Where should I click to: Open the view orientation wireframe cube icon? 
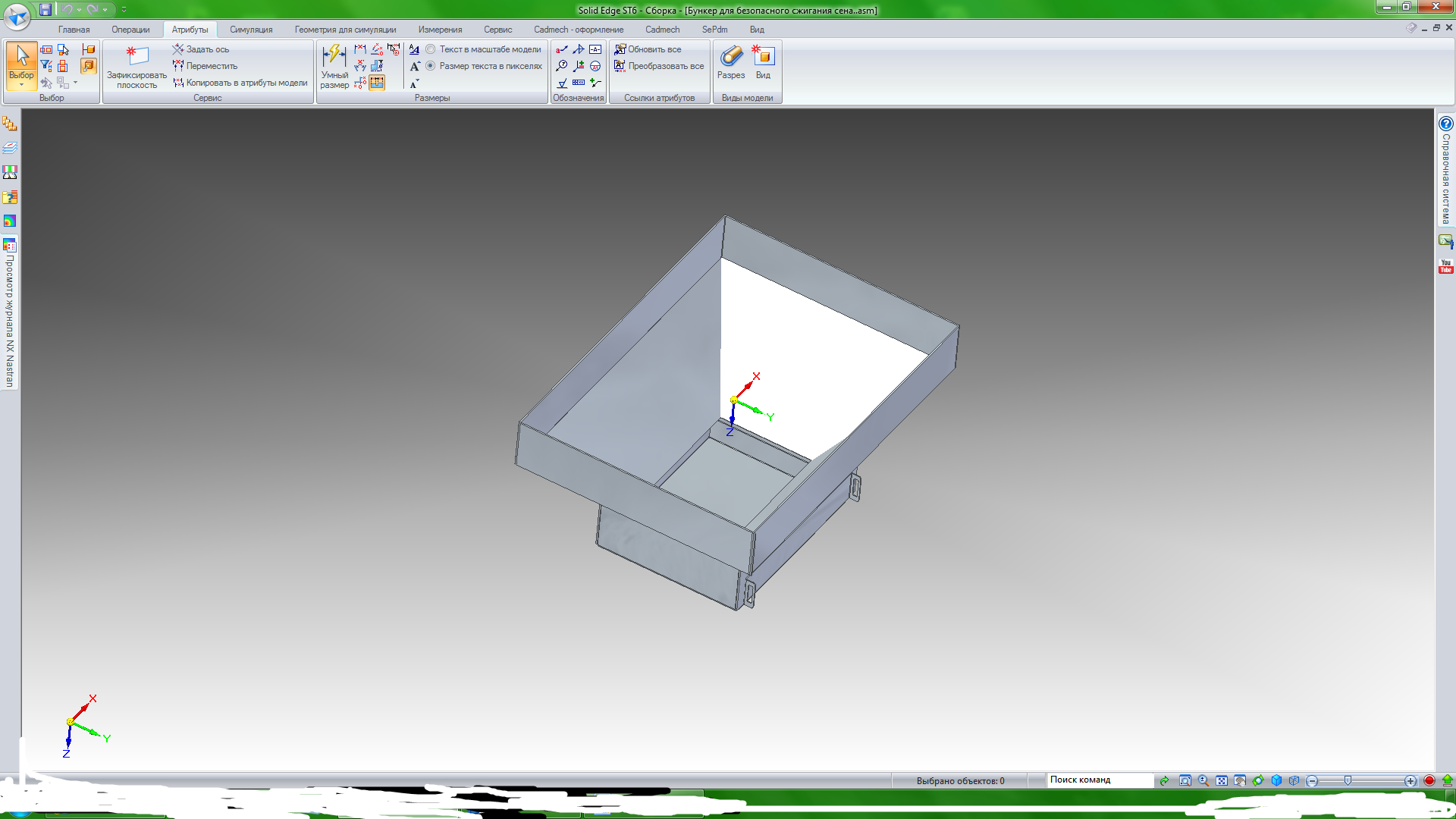[1294, 780]
